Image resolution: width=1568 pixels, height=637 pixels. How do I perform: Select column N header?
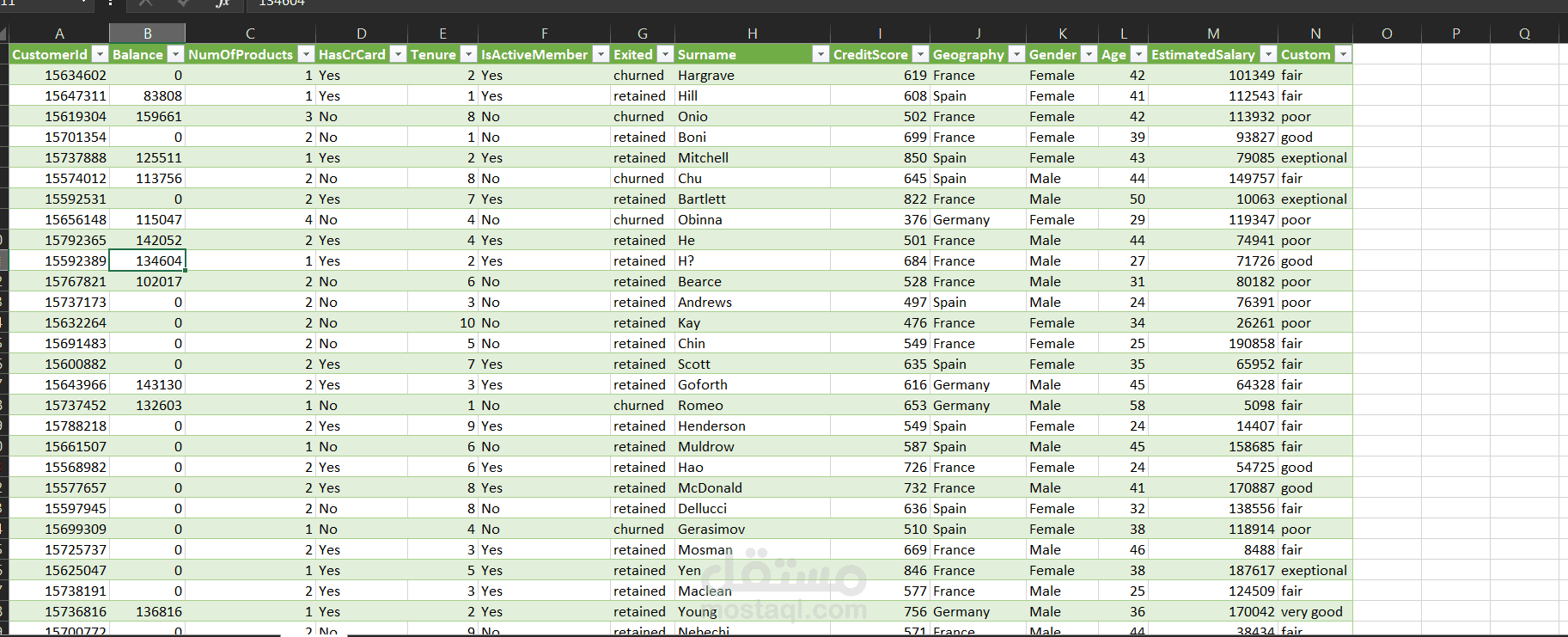click(x=1315, y=34)
